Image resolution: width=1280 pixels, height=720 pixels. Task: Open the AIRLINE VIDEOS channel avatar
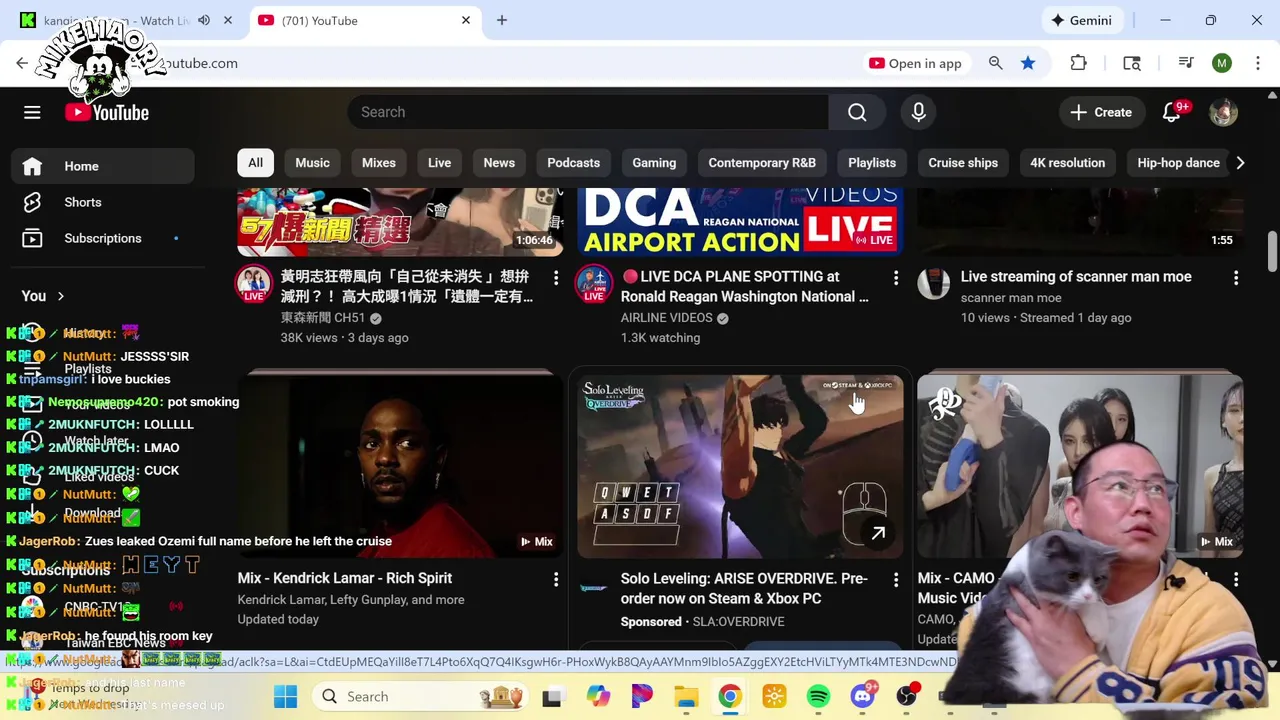tap(594, 283)
